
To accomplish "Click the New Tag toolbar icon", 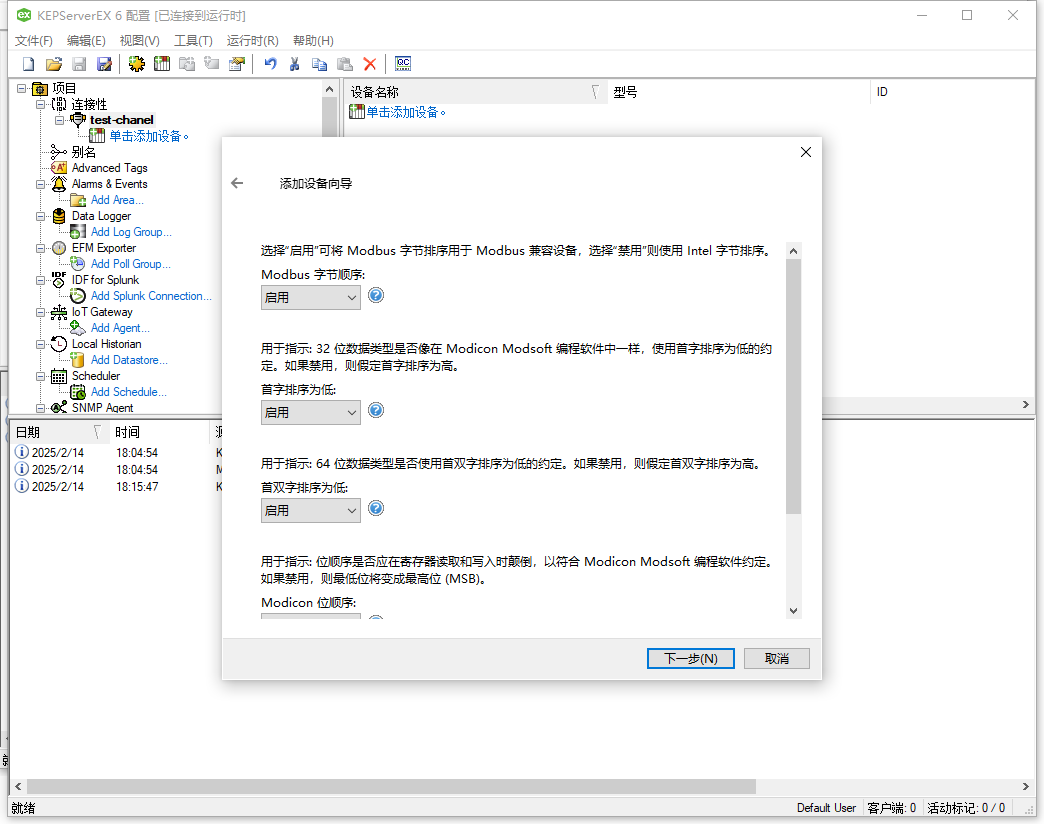I will pos(212,64).
